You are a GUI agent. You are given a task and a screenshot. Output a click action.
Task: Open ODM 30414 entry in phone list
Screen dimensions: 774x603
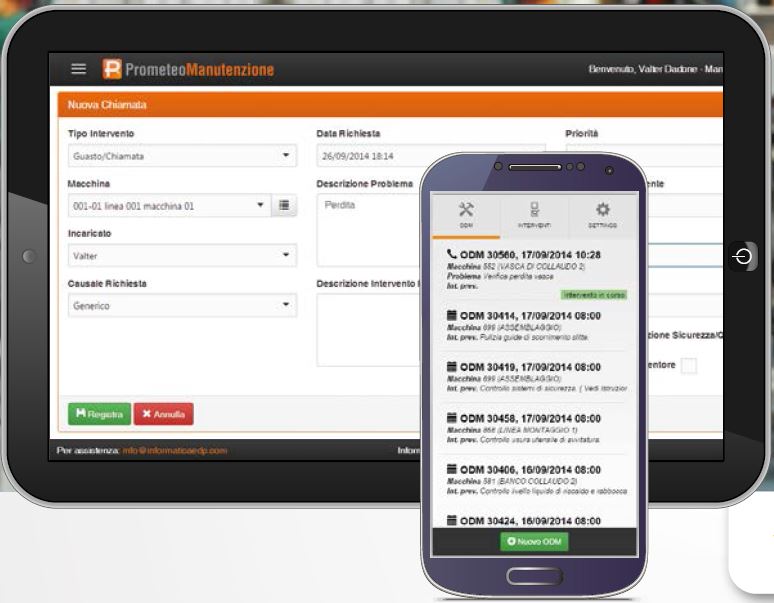(x=535, y=326)
